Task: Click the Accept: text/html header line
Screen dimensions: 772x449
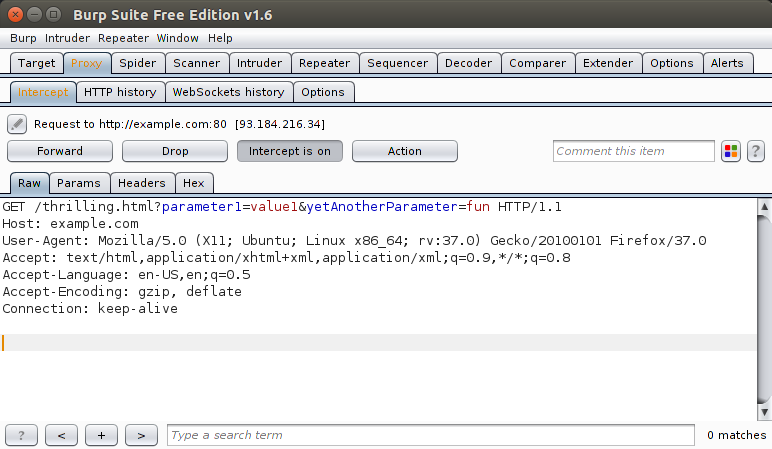Action: point(287,258)
